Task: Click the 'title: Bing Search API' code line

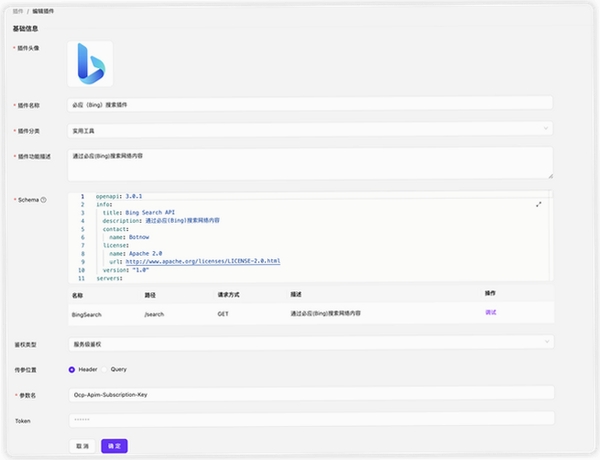Action: point(139,212)
